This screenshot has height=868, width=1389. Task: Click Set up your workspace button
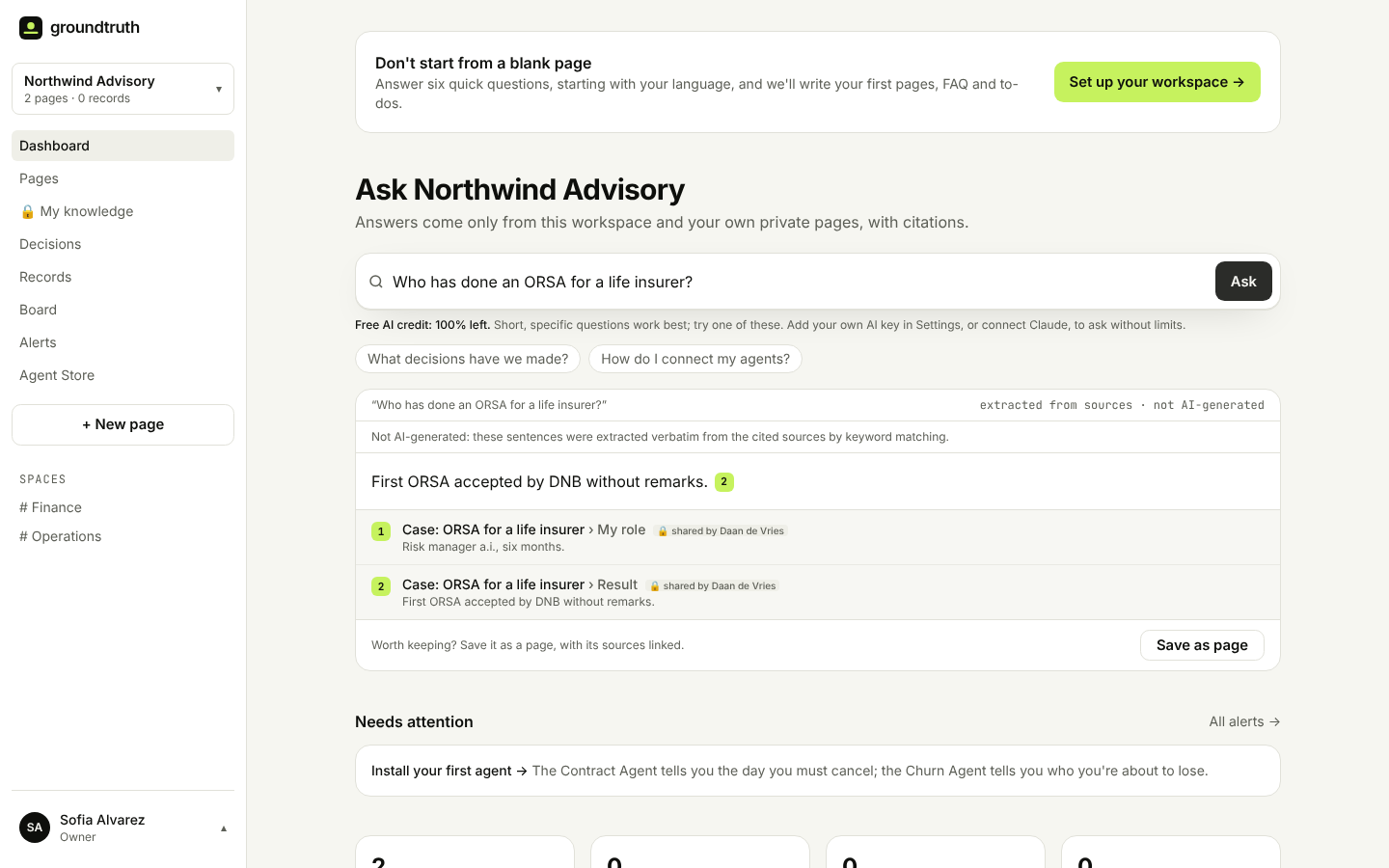1157,82
